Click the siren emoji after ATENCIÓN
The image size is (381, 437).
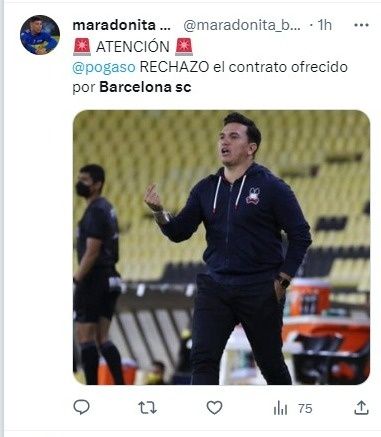point(184,47)
